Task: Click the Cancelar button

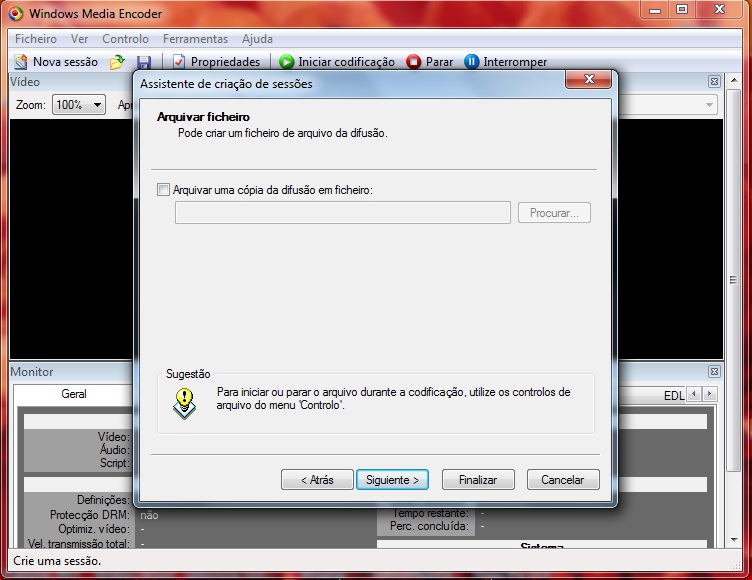Action: [563, 480]
